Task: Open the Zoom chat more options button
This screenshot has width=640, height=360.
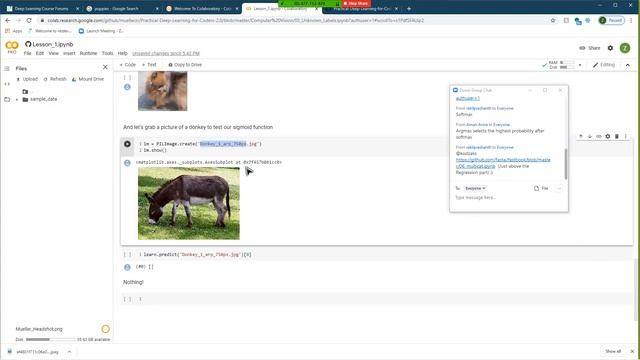Action: [559, 188]
